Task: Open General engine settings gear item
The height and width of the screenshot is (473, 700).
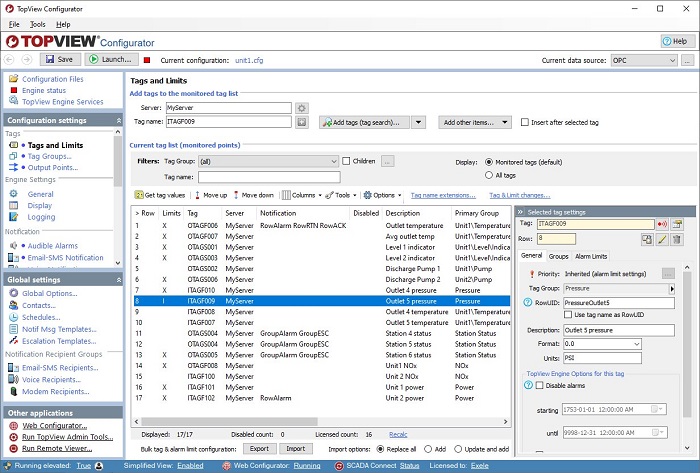Action: coord(40,194)
